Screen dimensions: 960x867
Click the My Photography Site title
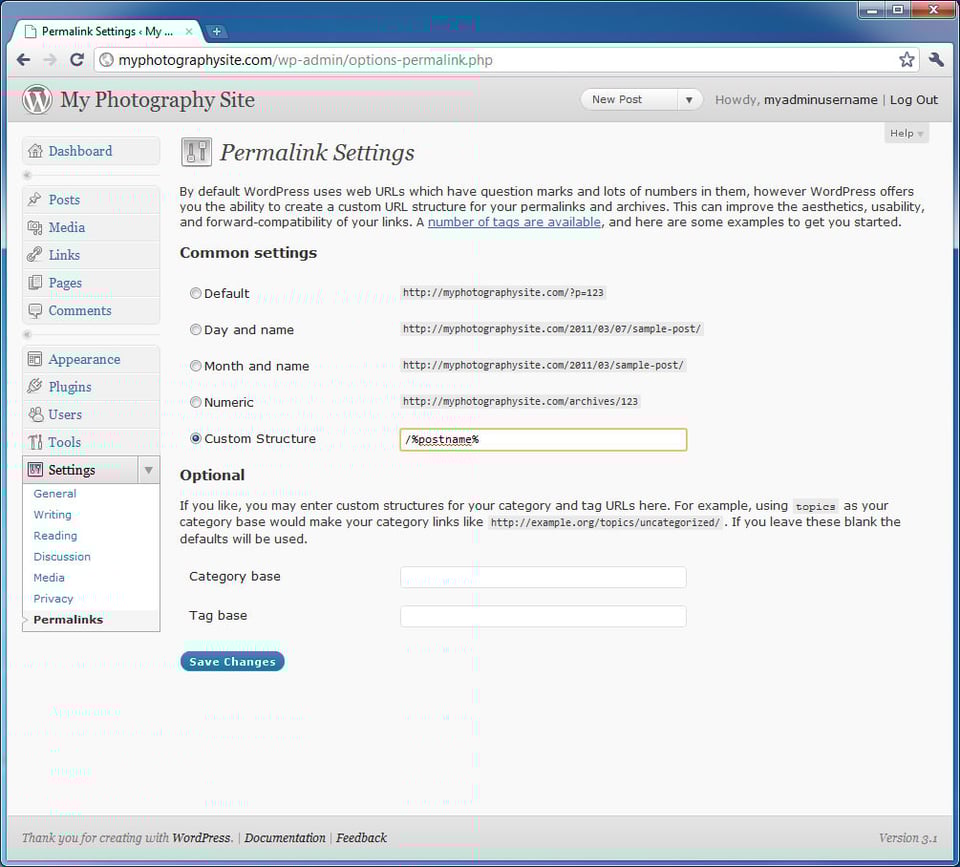[x=157, y=100]
